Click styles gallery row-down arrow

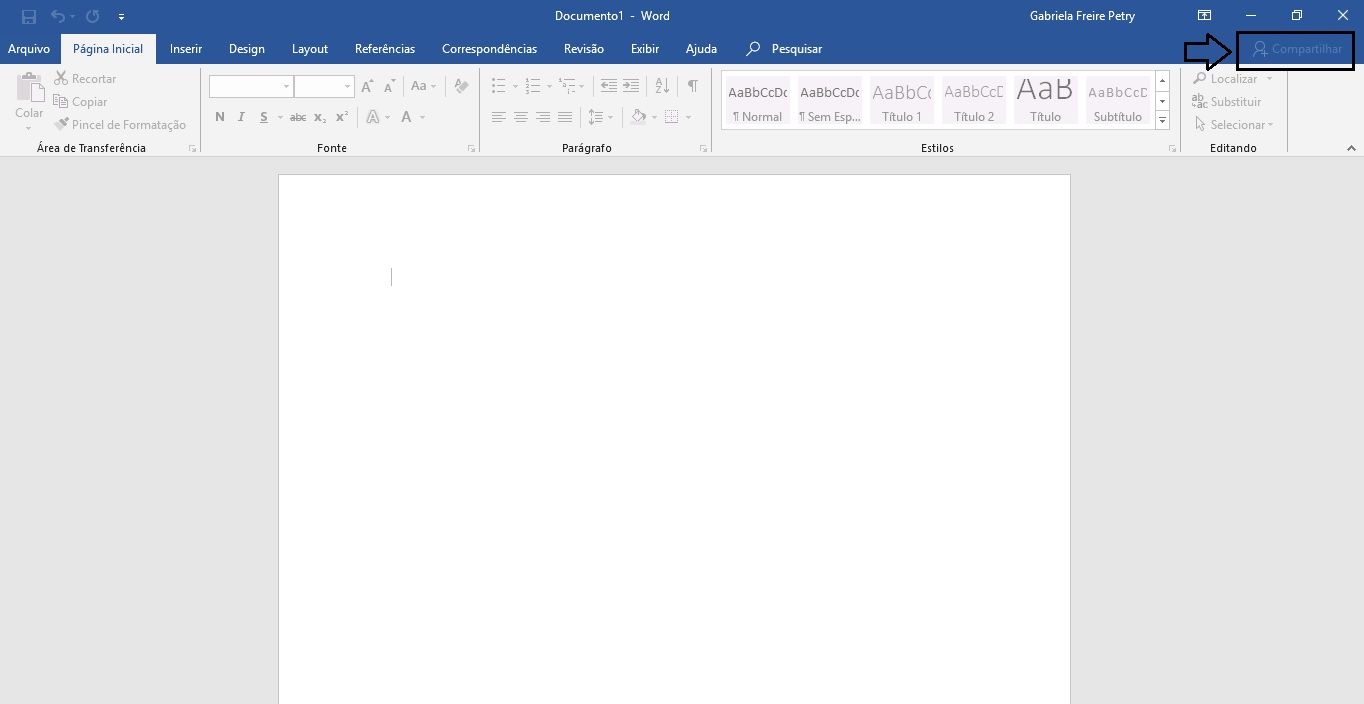[x=1162, y=101]
